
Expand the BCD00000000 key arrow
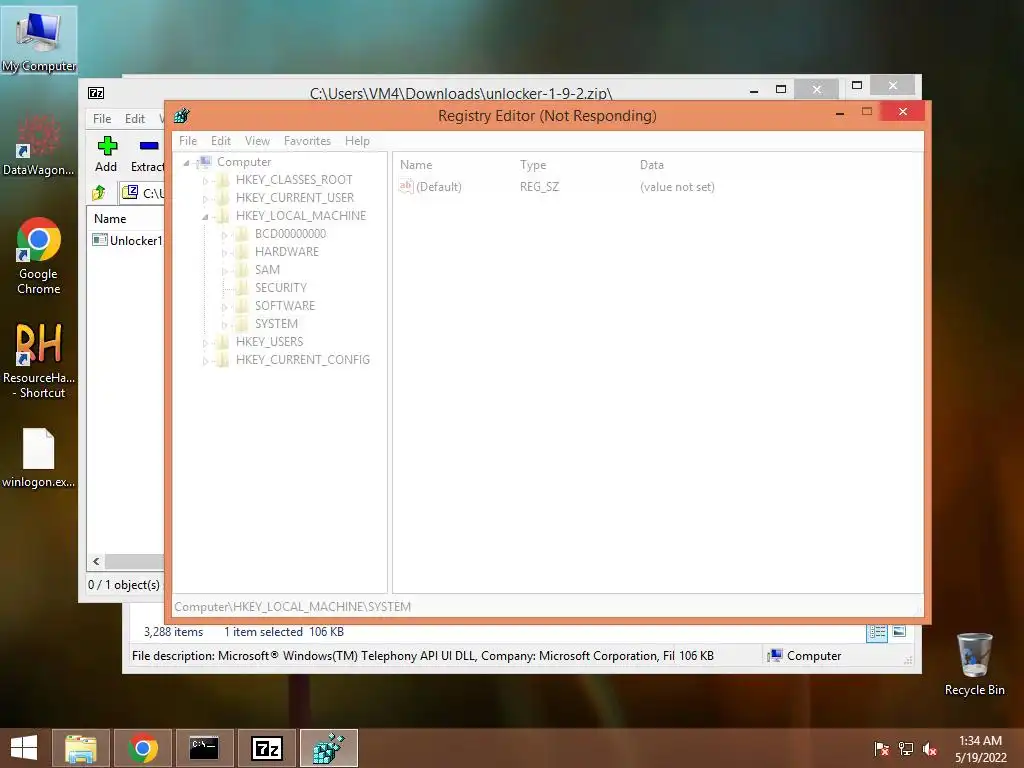224,234
